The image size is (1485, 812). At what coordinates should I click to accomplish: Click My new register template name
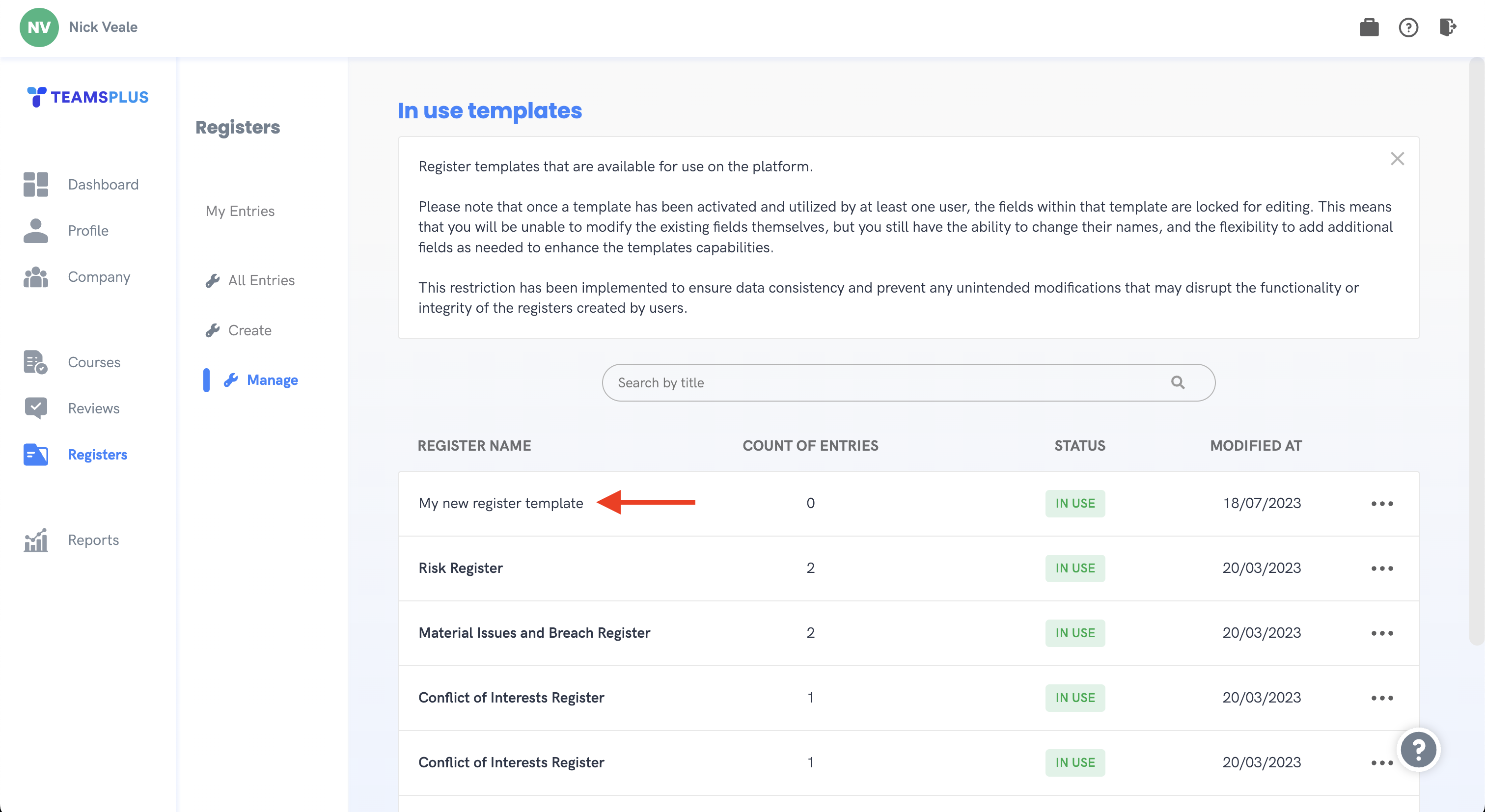[500, 503]
